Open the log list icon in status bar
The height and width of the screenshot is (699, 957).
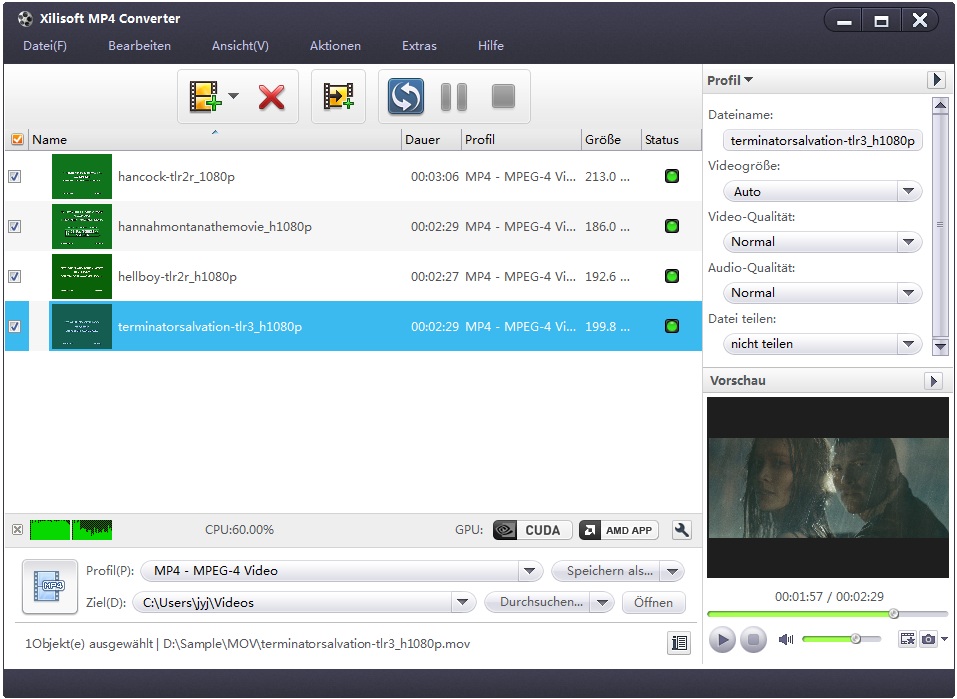(x=679, y=643)
